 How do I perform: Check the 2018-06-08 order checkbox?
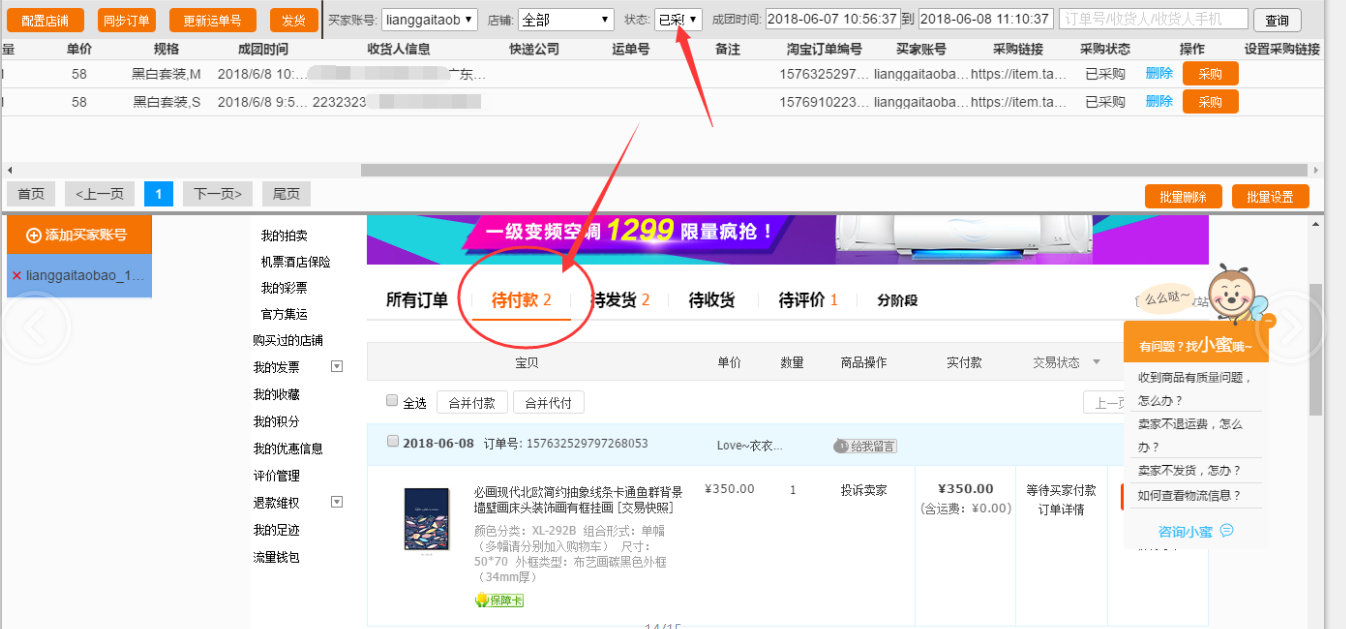point(392,441)
